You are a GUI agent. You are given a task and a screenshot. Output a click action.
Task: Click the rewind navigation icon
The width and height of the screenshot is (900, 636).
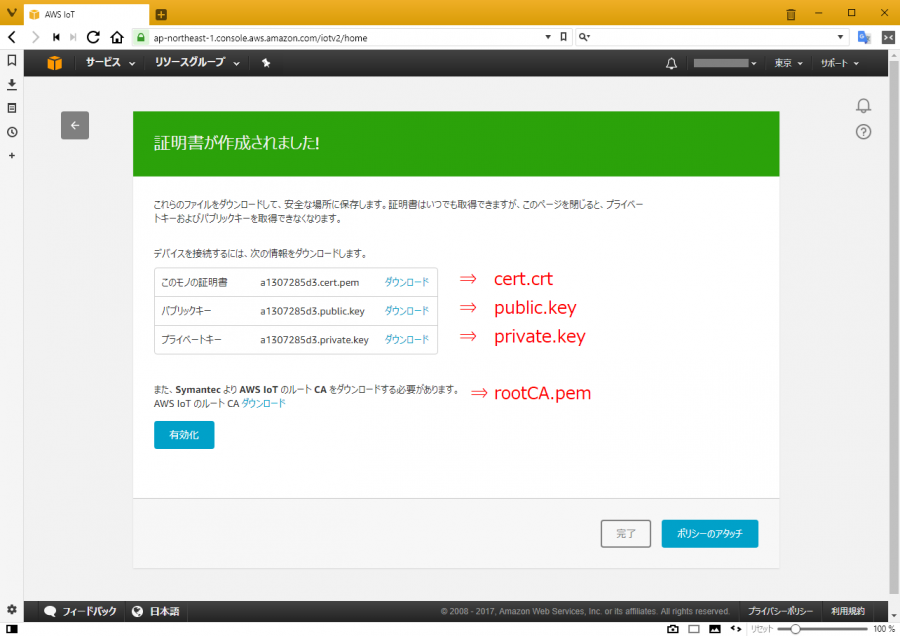tap(56, 37)
